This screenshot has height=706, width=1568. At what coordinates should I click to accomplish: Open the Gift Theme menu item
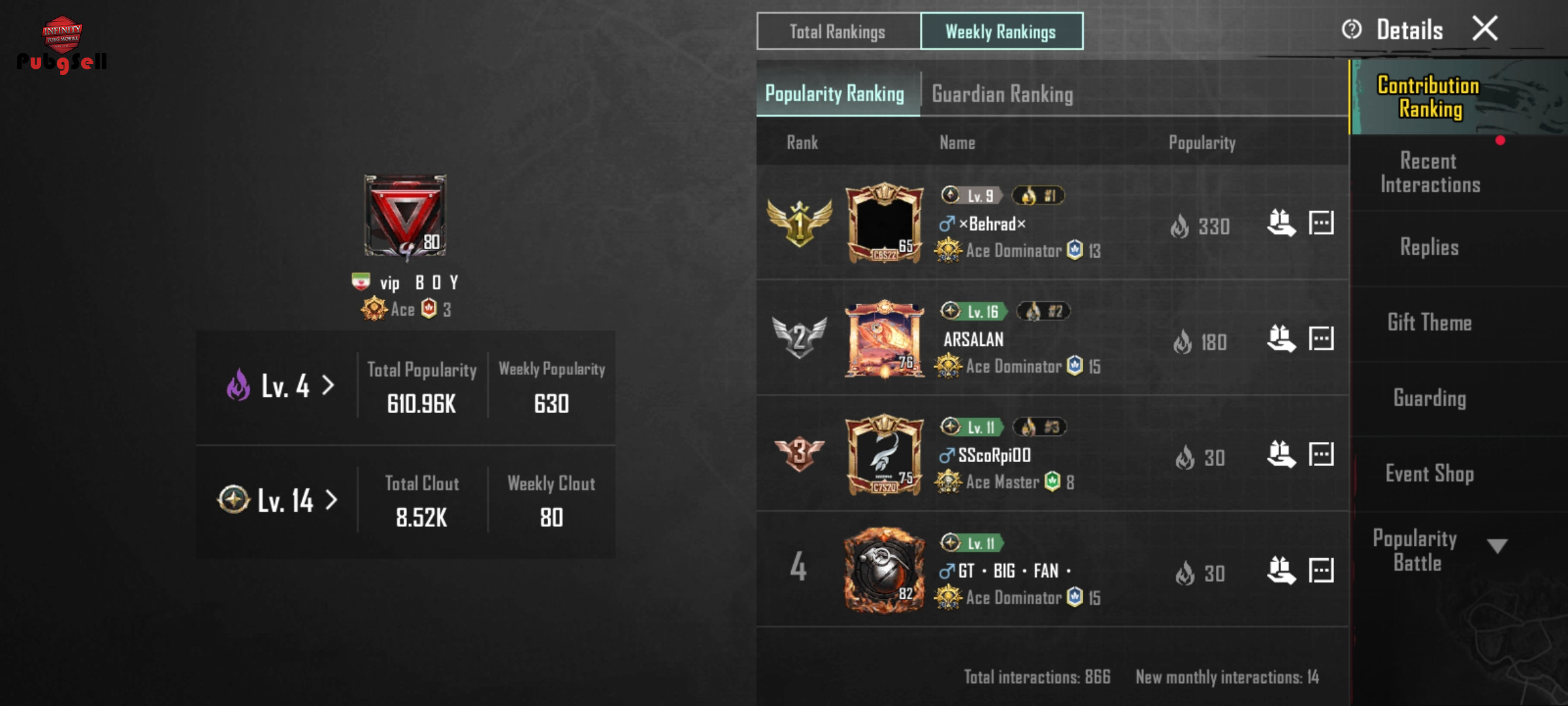(1430, 322)
